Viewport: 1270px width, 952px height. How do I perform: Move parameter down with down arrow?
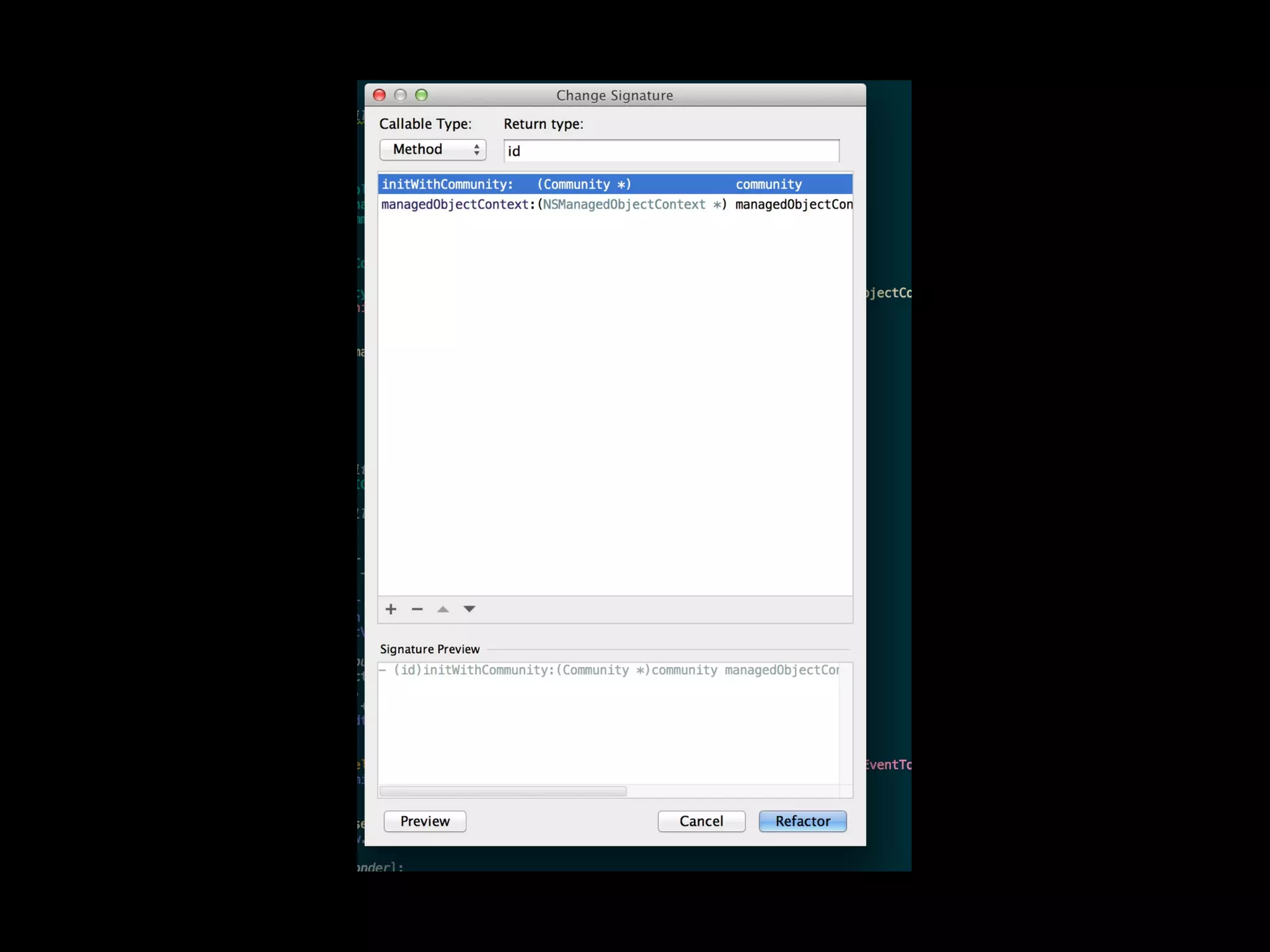(x=469, y=609)
